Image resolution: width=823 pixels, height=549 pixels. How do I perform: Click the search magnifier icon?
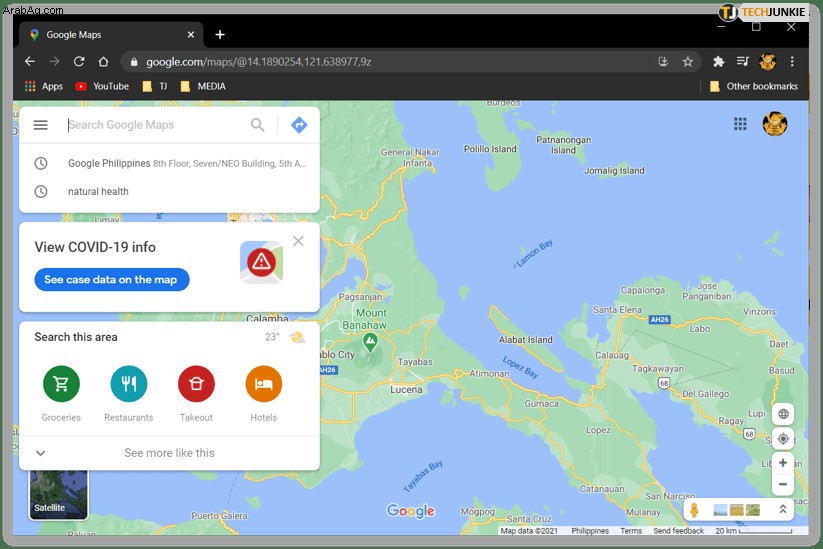point(257,125)
